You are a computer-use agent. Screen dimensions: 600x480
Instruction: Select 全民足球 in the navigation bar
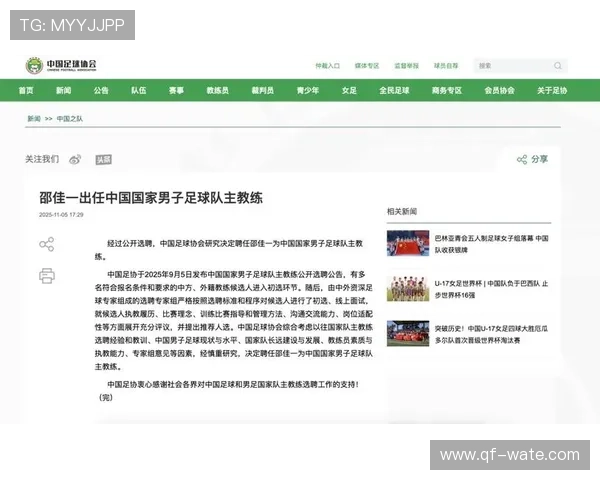(x=394, y=90)
